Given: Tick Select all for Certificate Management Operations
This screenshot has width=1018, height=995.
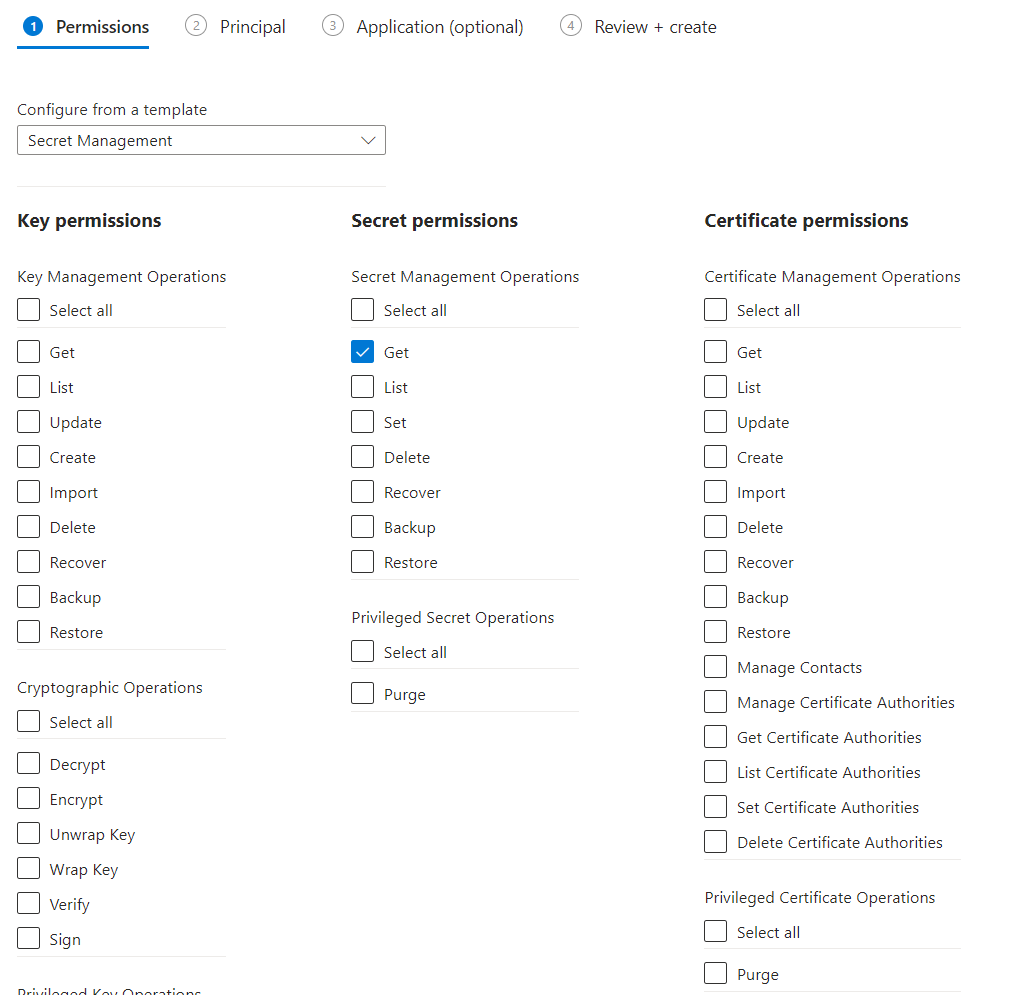Looking at the screenshot, I should coord(716,310).
